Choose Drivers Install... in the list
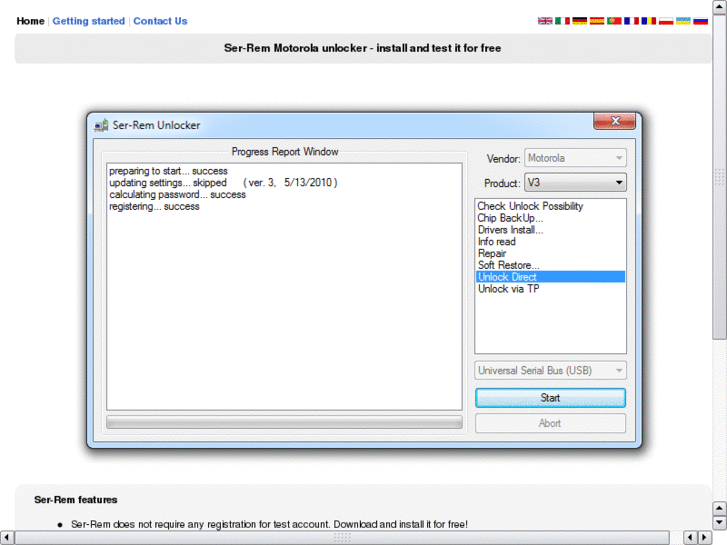 point(550,230)
